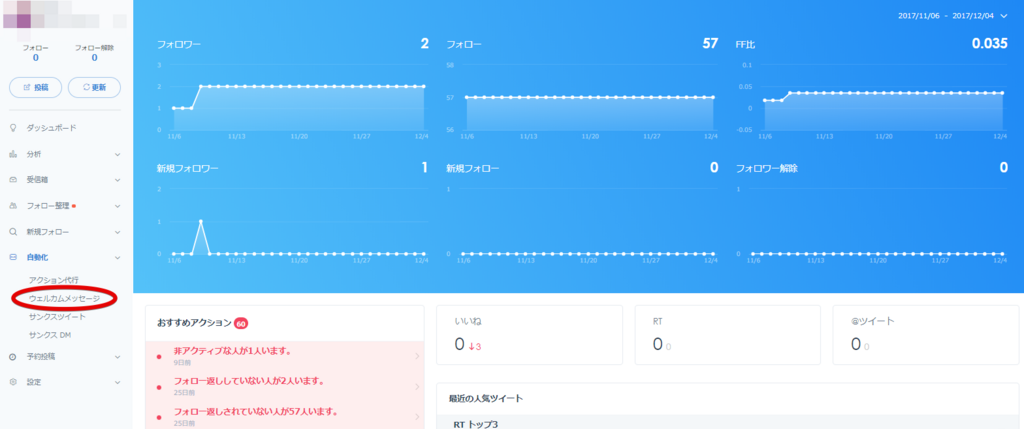Expand the 予約投稿 chevron
This screenshot has height=429, width=1024.
[118, 357]
